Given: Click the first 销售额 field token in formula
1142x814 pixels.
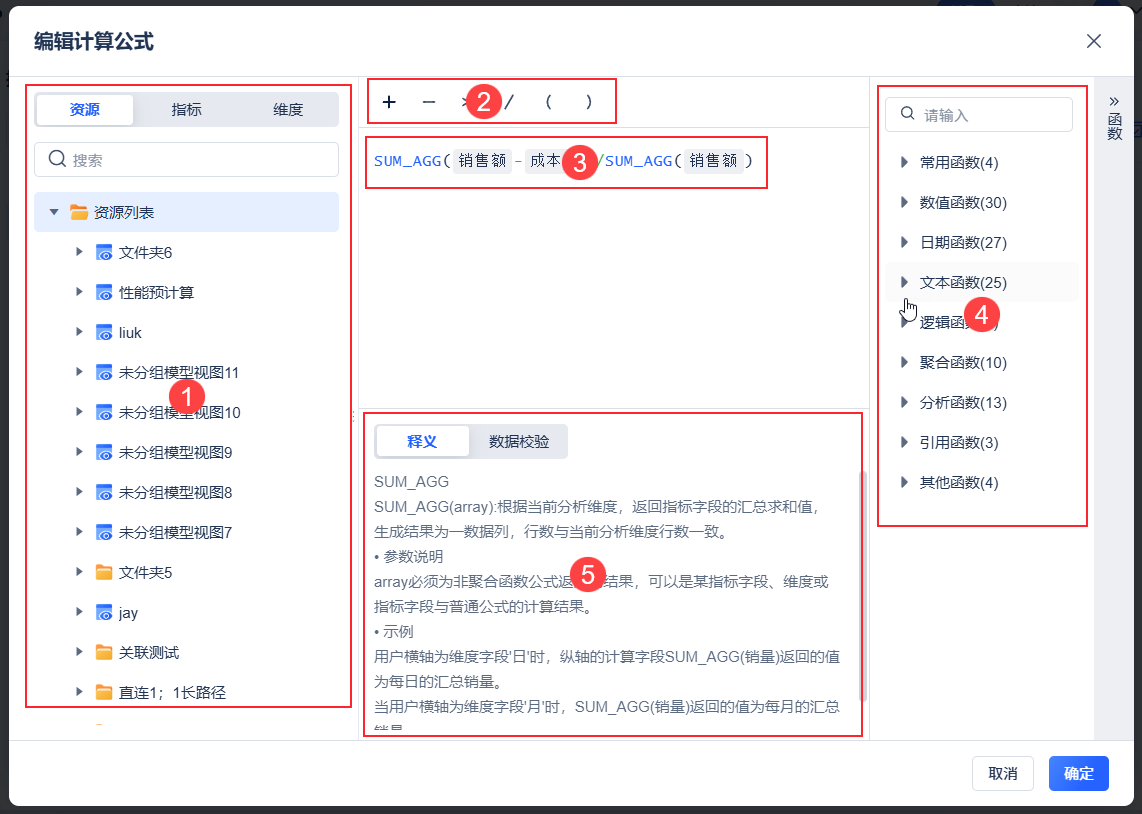Looking at the screenshot, I should point(482,161).
